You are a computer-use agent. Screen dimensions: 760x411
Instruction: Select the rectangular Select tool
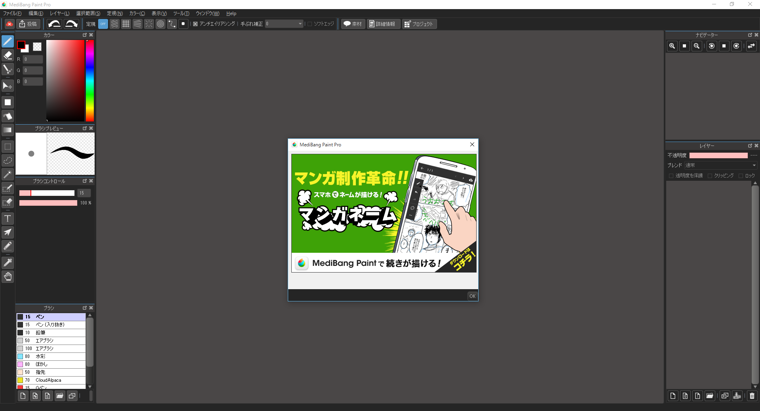pyautogui.click(x=8, y=146)
